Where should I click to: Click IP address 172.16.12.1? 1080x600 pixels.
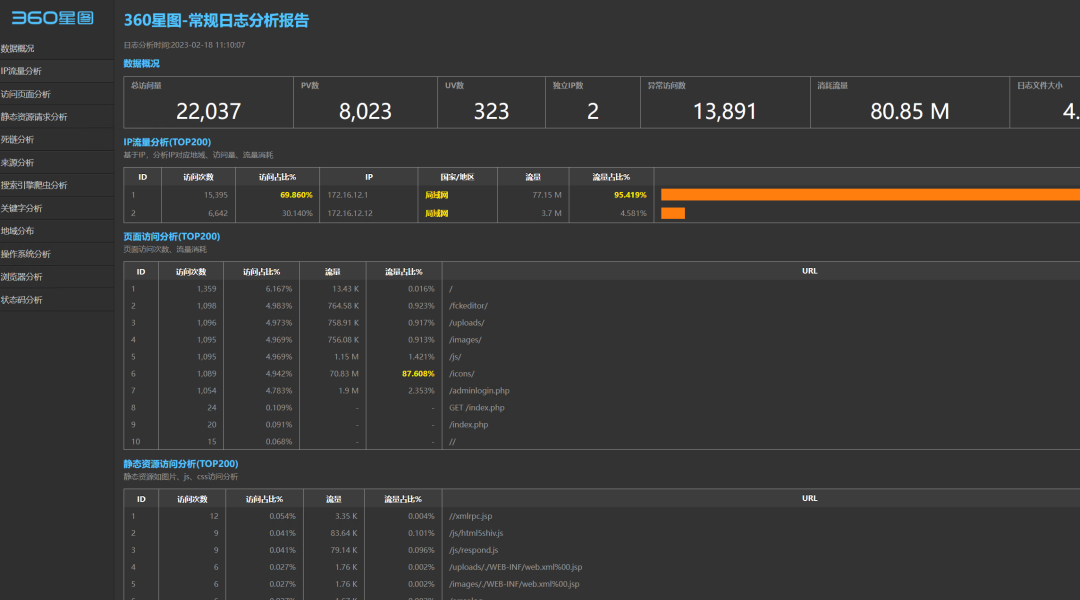click(x=347, y=195)
